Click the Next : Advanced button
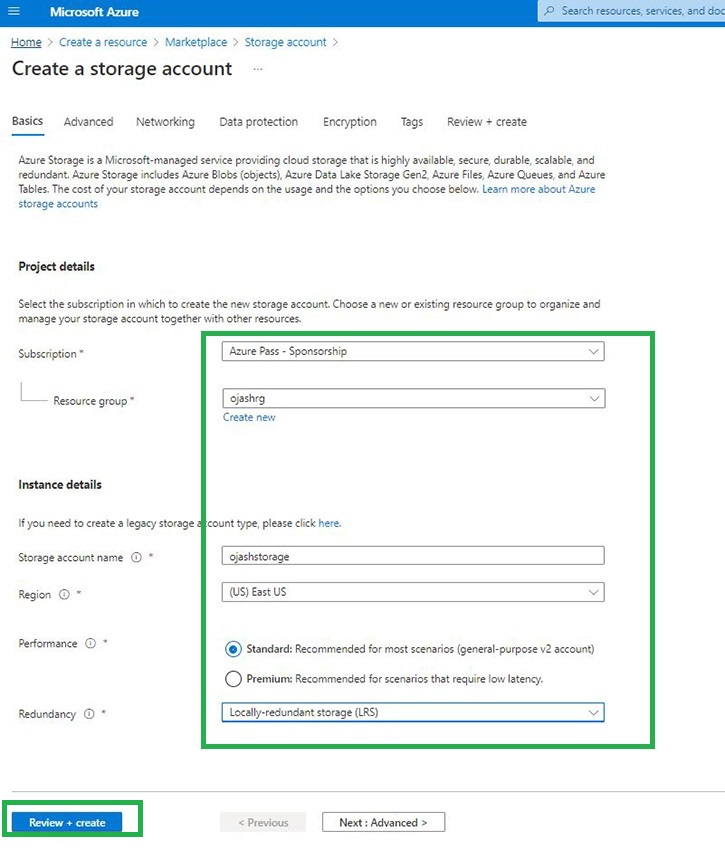 click(x=383, y=823)
